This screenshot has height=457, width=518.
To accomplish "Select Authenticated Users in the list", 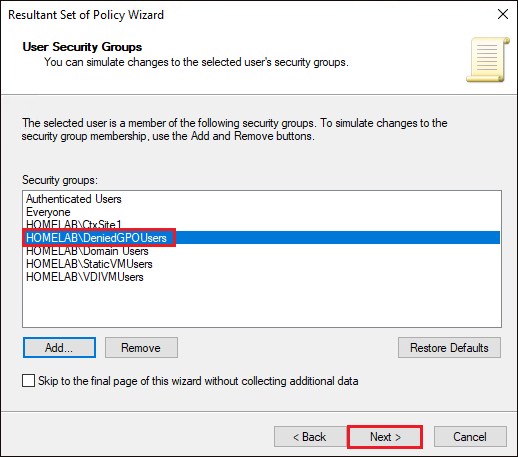I will (x=74, y=199).
